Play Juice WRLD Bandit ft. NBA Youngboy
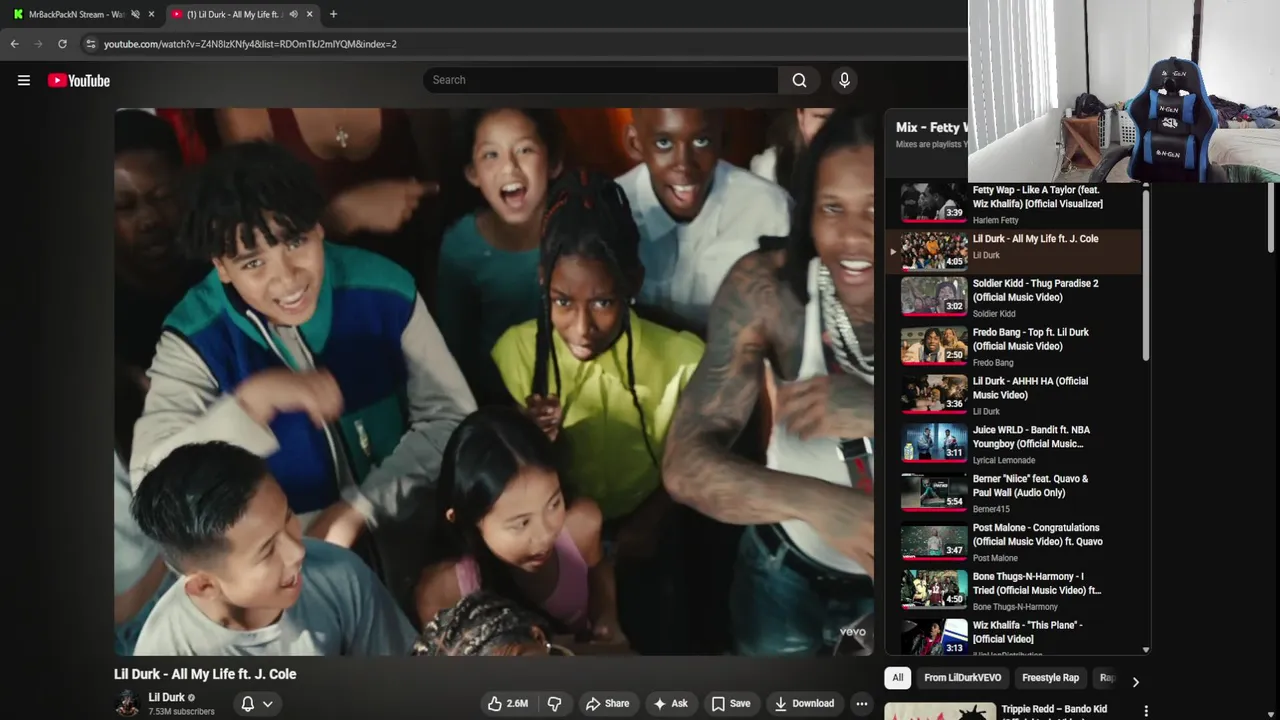The height and width of the screenshot is (720, 1280). click(x=1013, y=444)
